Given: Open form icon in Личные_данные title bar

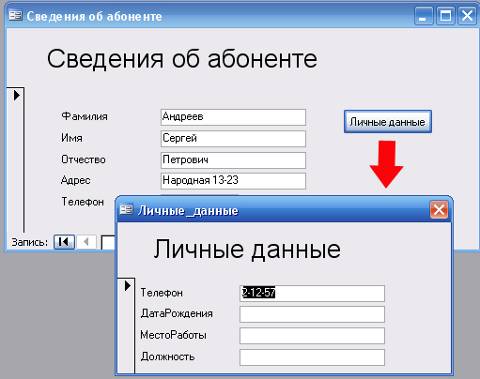Looking at the screenshot, I should (126, 209).
